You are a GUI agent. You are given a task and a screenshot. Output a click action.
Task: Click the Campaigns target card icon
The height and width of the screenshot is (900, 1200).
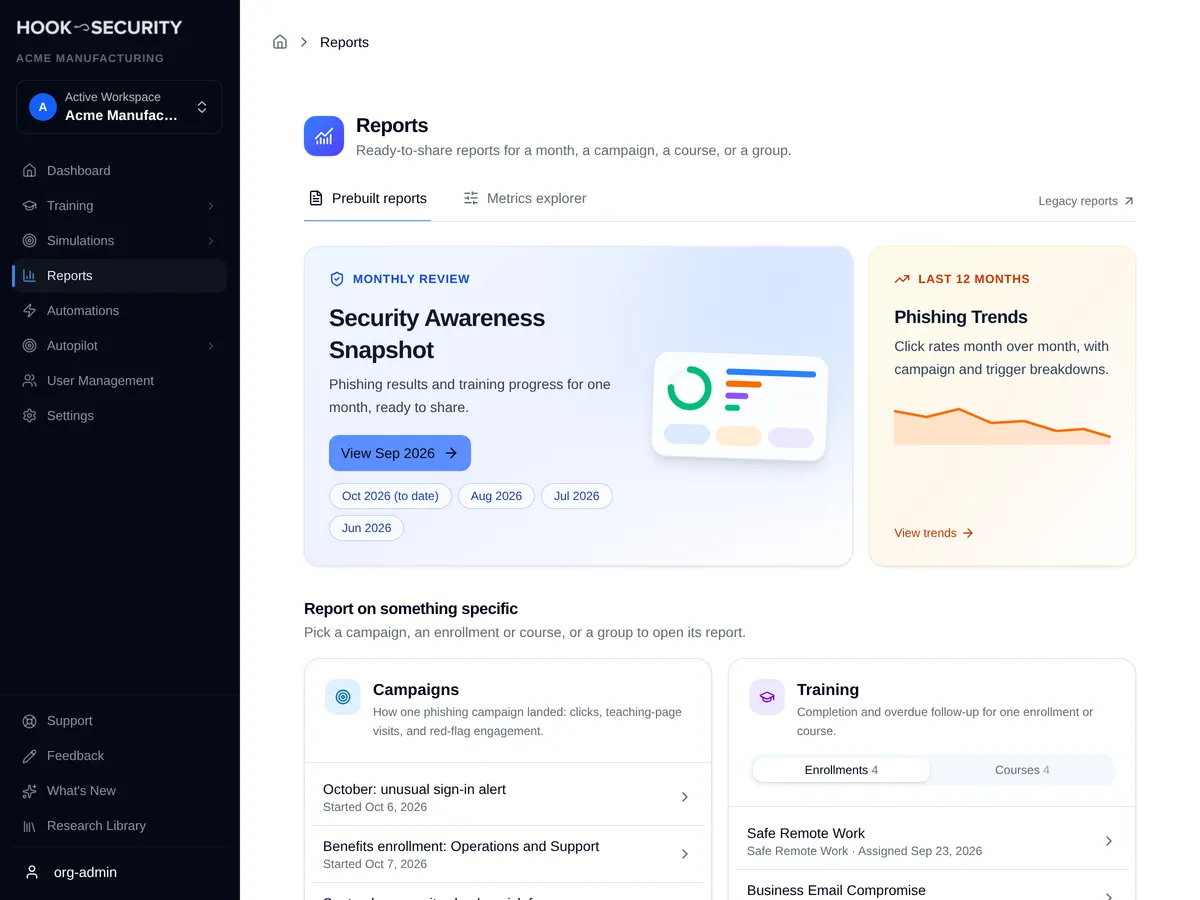coord(343,697)
